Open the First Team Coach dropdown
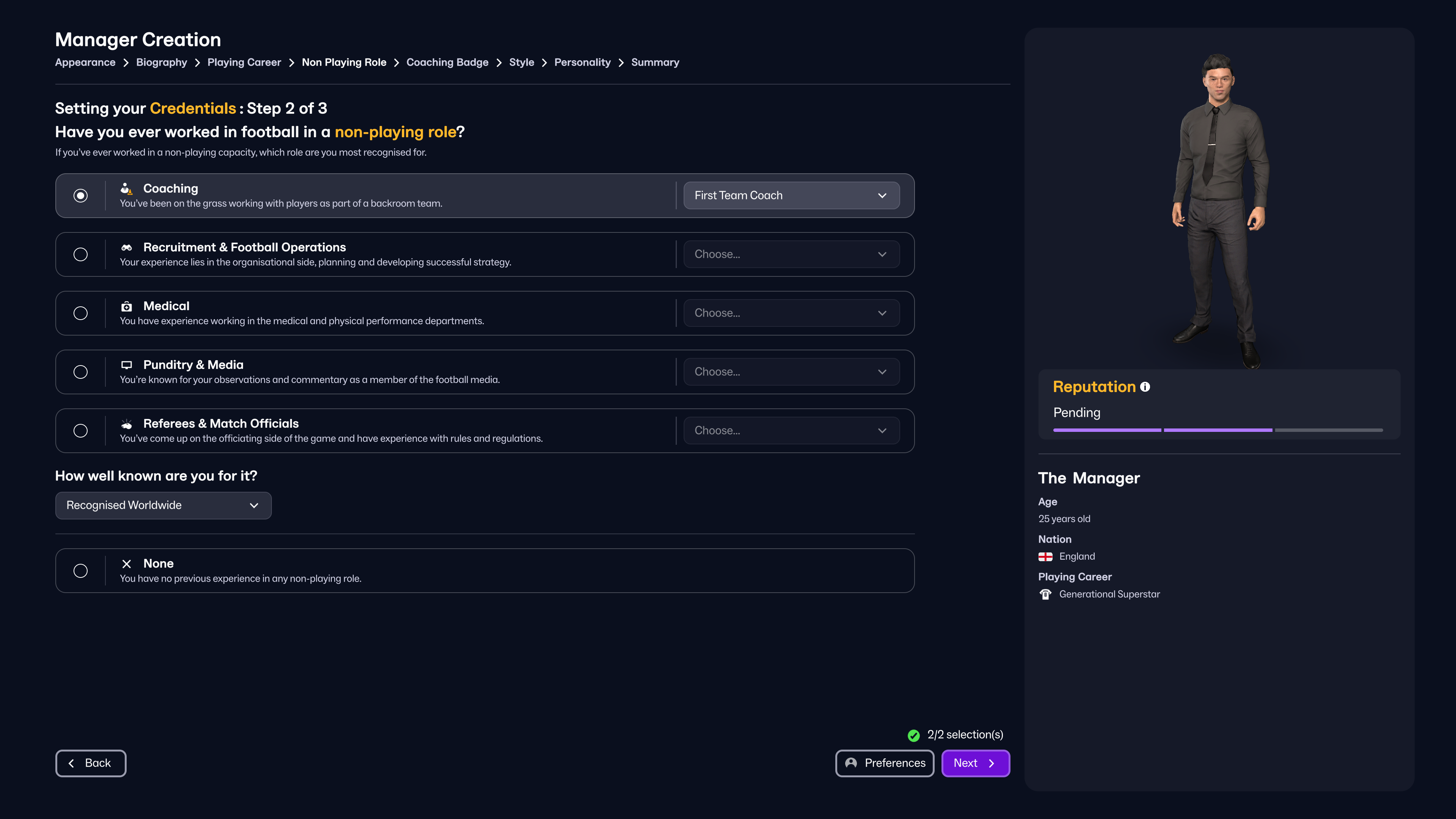Screen dimensions: 1456x819 coord(791,196)
